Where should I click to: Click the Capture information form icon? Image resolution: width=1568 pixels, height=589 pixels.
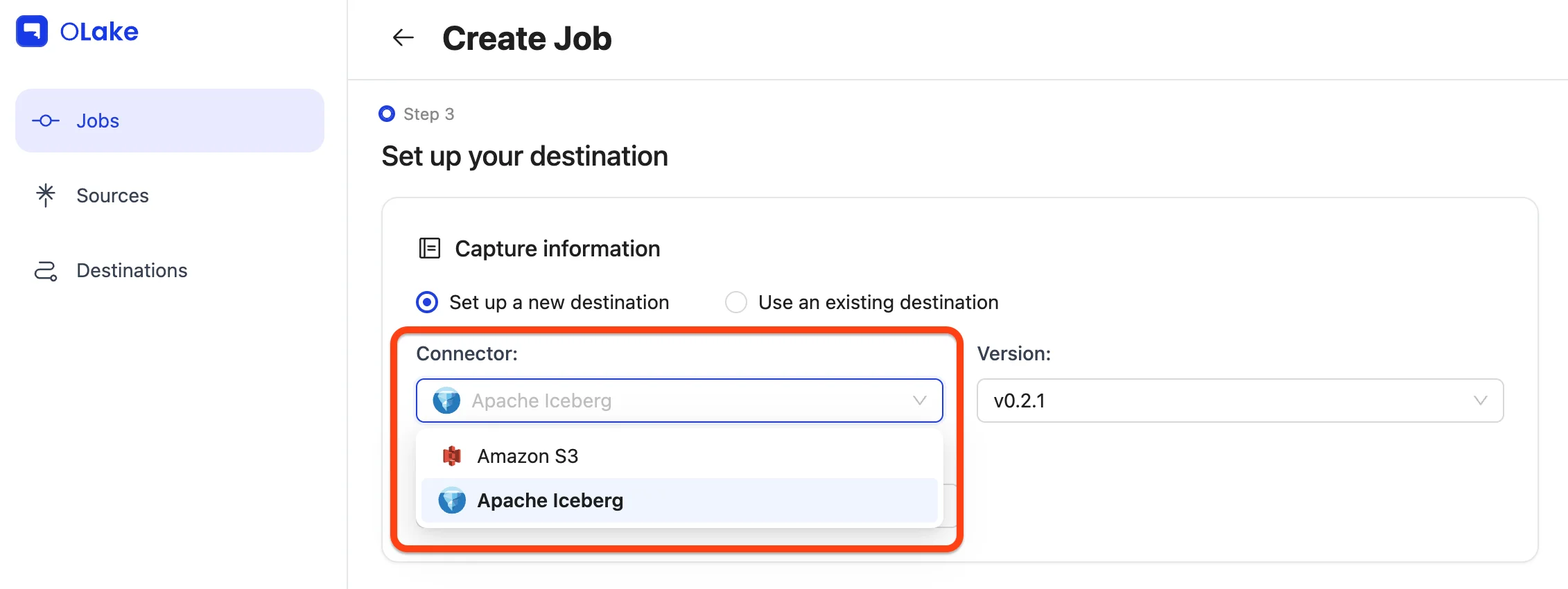(430, 248)
